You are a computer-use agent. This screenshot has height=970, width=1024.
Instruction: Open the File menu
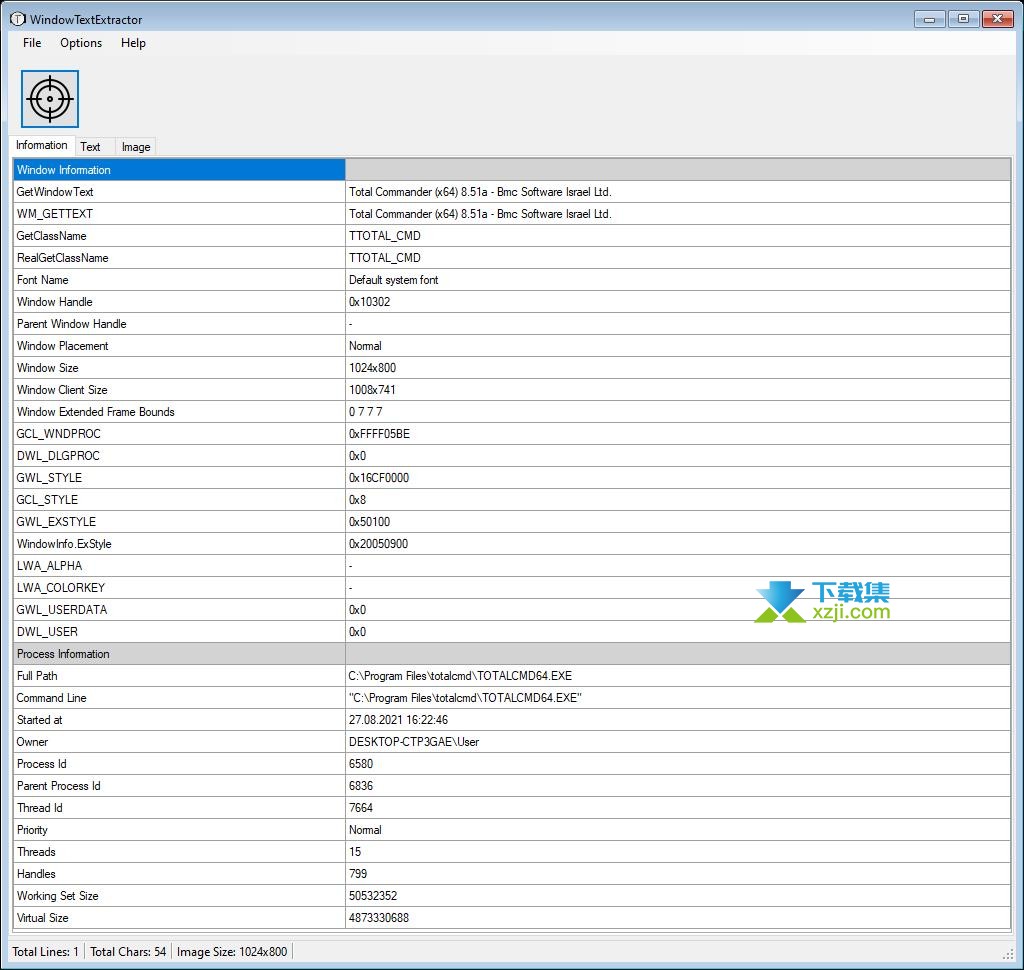click(x=32, y=43)
